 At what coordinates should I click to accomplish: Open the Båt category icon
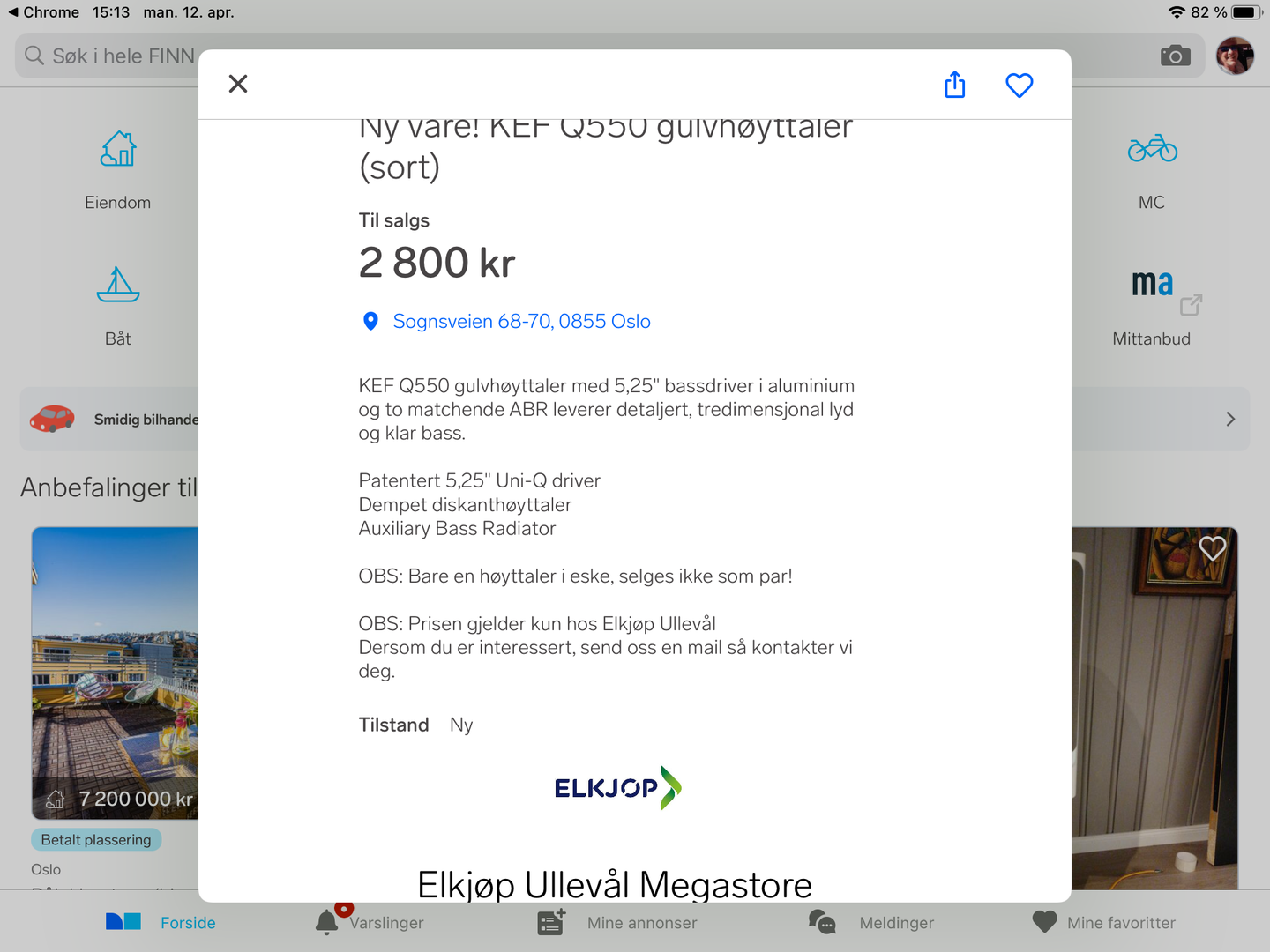click(118, 285)
